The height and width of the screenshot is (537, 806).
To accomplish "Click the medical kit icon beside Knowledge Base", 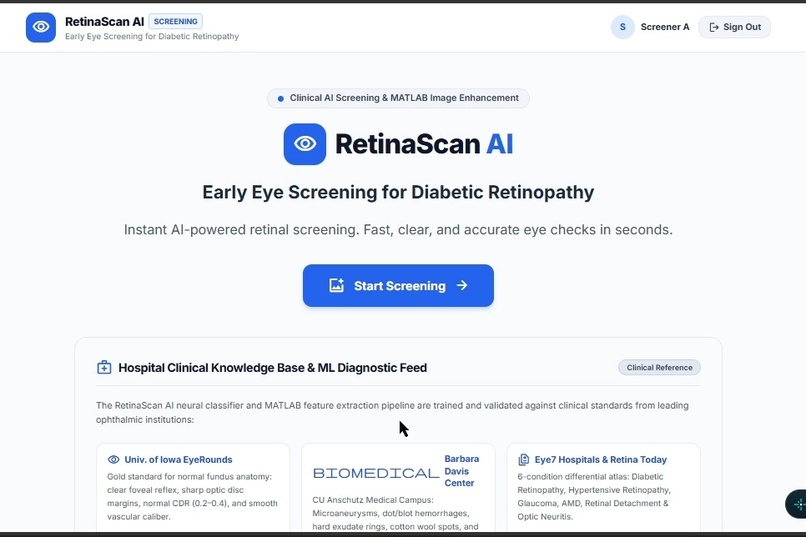I will click(104, 367).
